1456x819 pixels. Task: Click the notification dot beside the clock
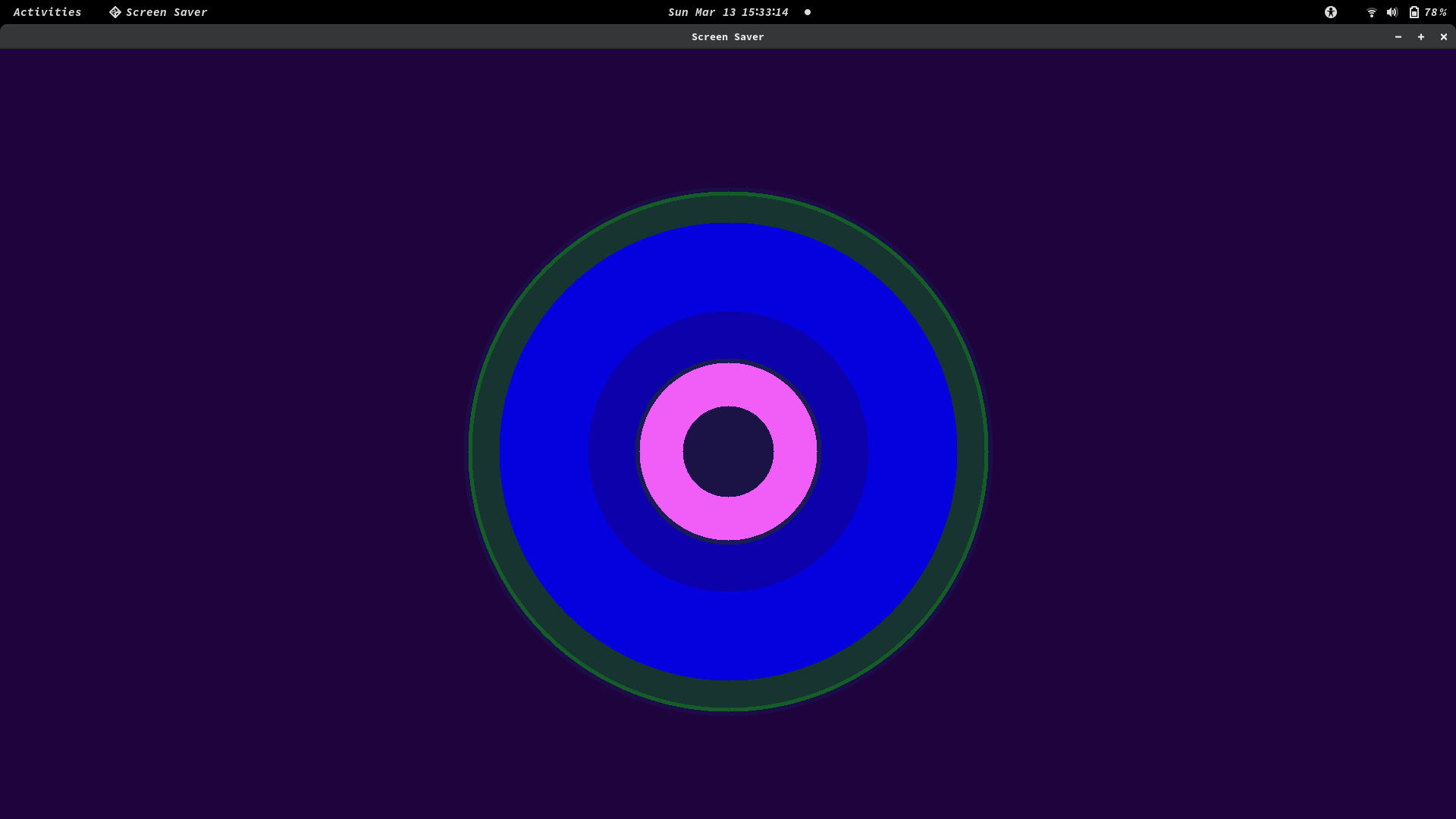[x=808, y=12]
